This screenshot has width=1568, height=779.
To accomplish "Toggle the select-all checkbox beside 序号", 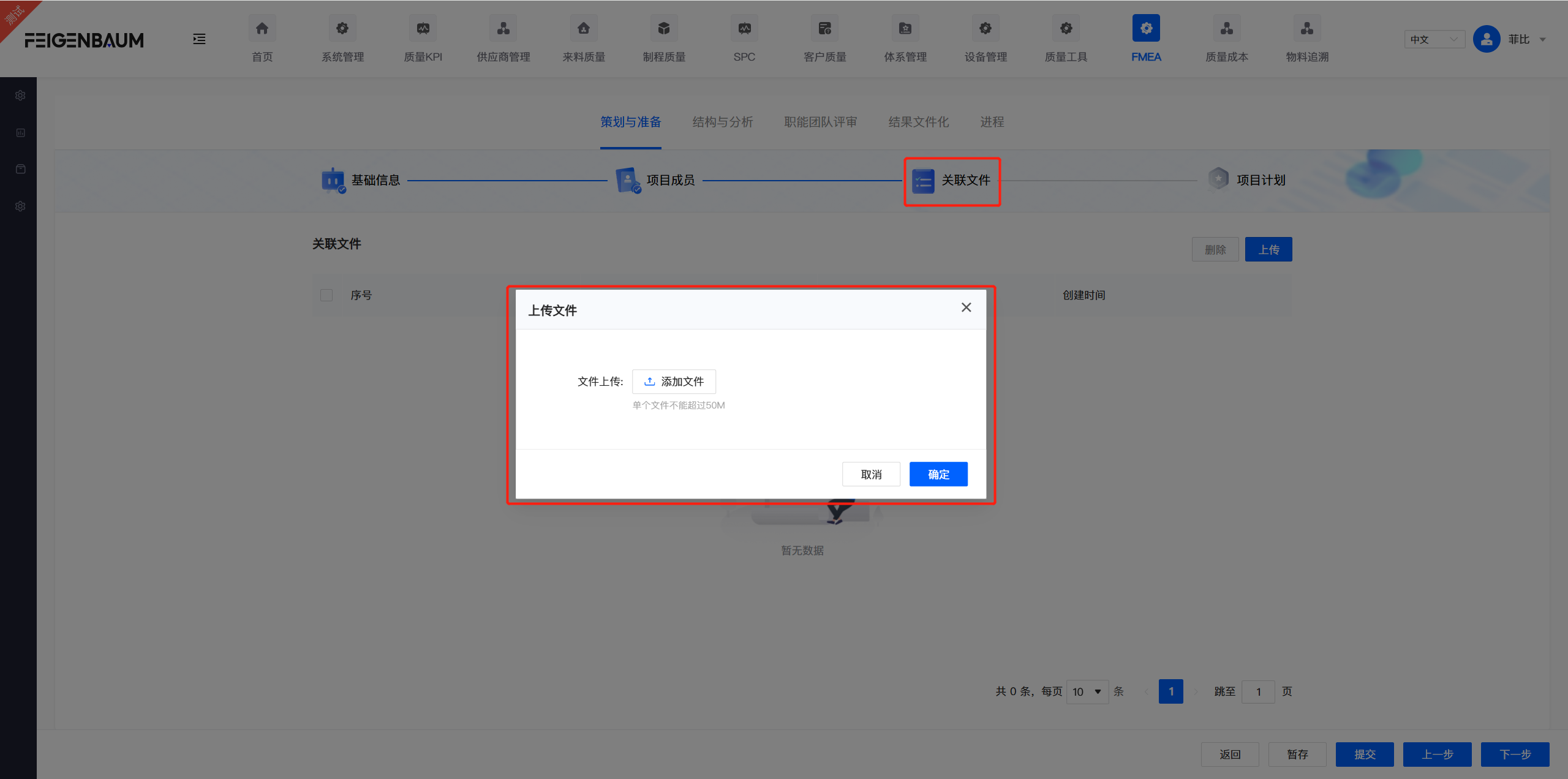I will (x=326, y=295).
